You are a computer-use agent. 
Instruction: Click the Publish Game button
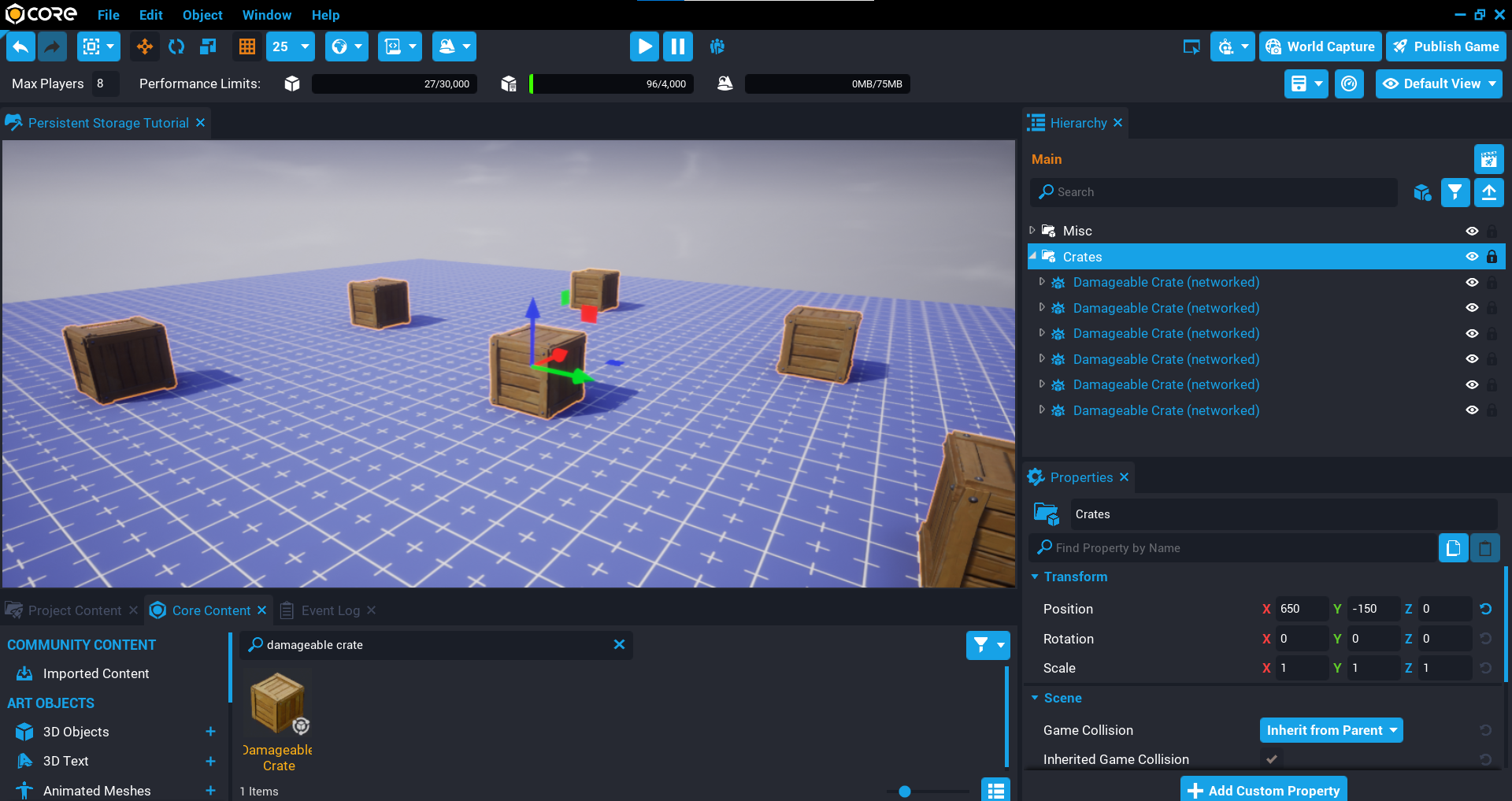[1446, 46]
